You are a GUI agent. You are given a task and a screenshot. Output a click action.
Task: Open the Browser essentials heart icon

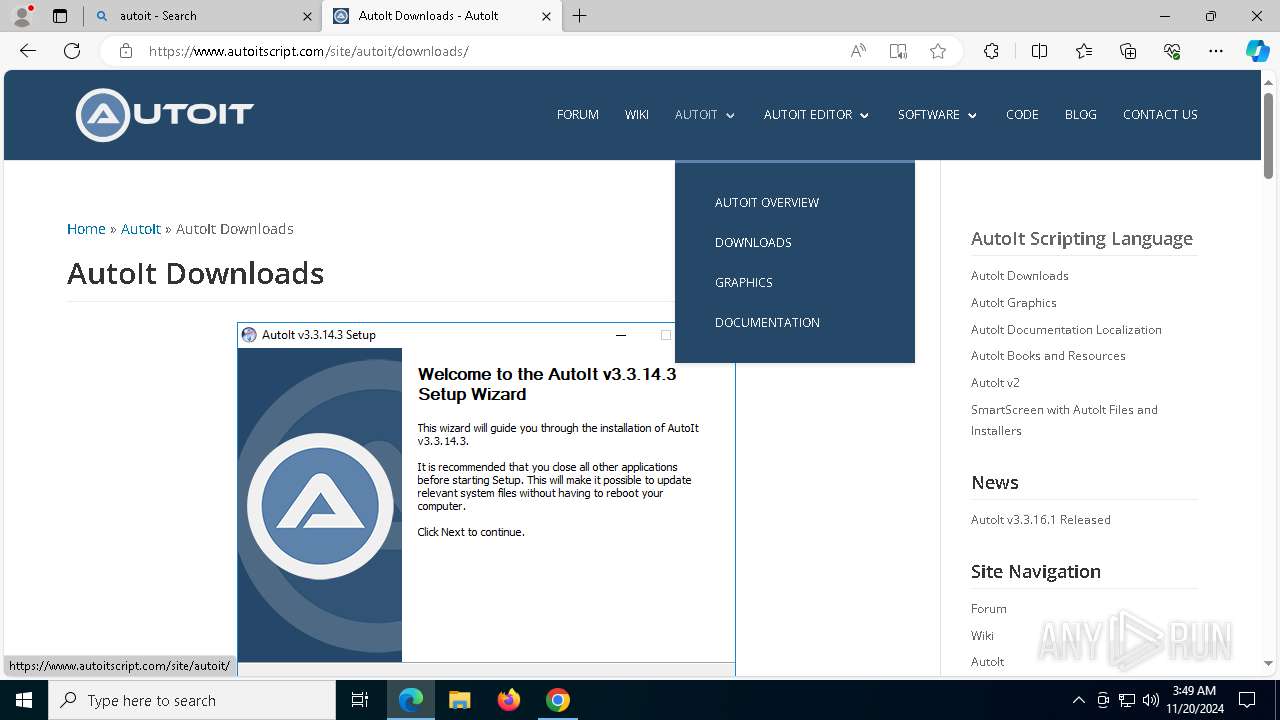pyautogui.click(x=1172, y=51)
